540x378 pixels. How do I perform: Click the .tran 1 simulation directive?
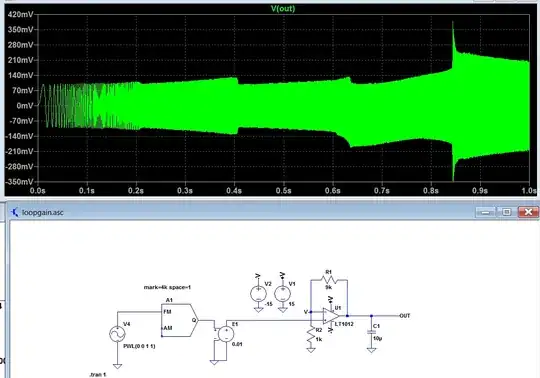pos(98,375)
